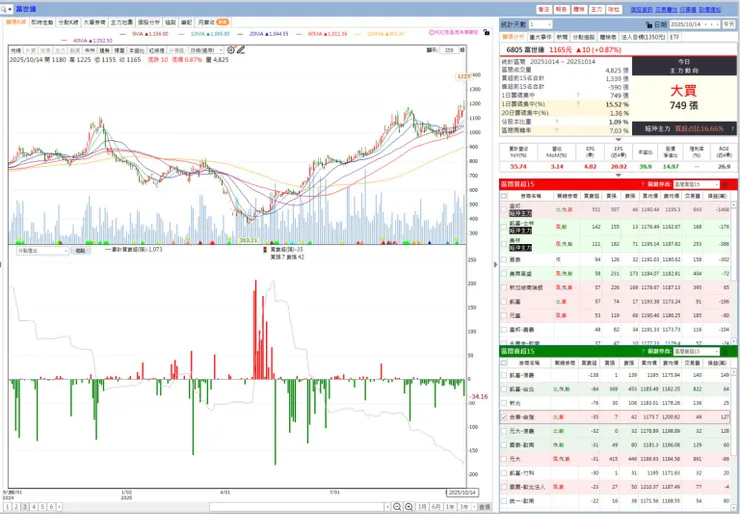Open the 日線(還原) period dropdown
This screenshot has height=514, width=740.
pyautogui.click(x=206, y=50)
